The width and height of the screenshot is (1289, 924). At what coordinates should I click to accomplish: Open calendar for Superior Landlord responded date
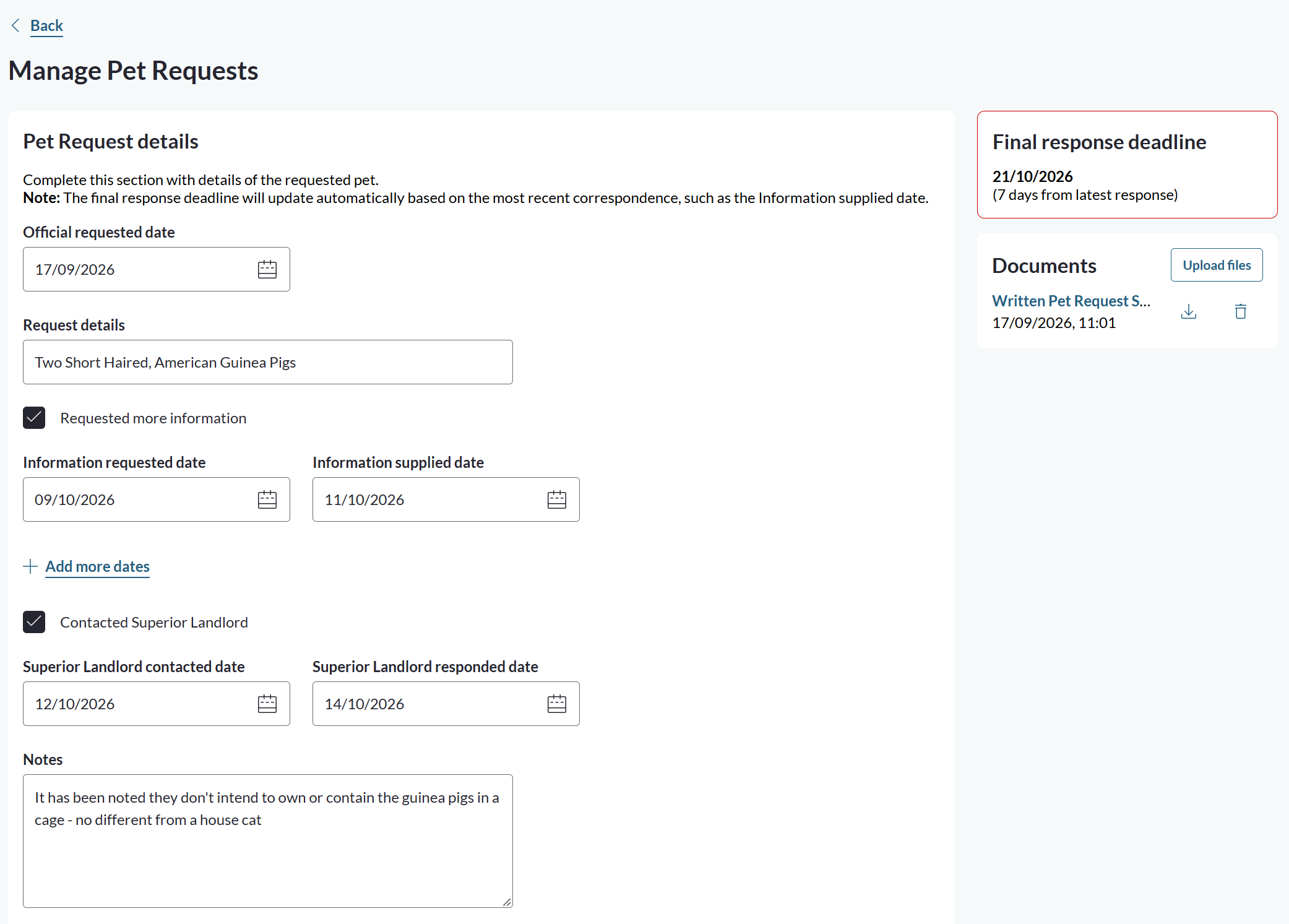pyautogui.click(x=557, y=704)
